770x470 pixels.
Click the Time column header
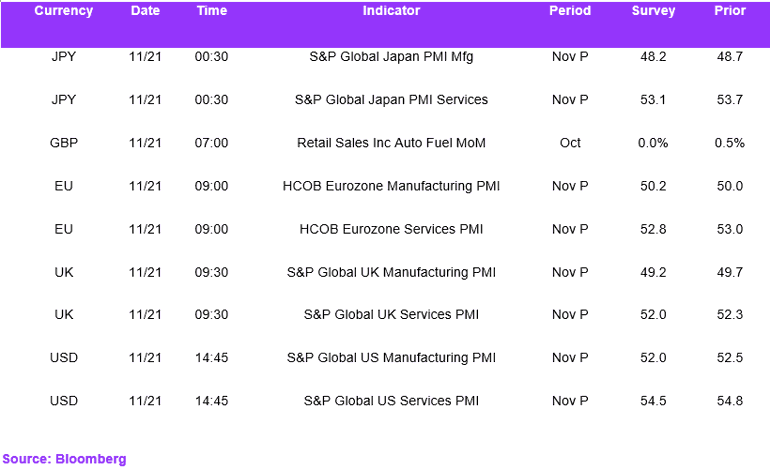(x=212, y=11)
